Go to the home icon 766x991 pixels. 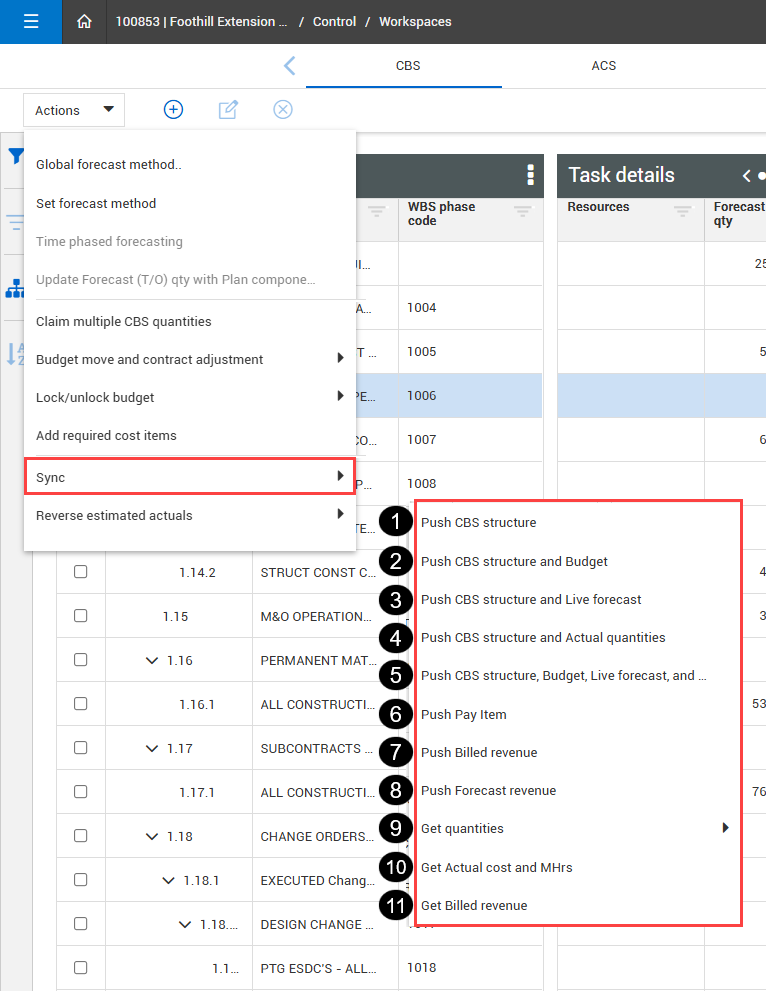(x=84, y=21)
